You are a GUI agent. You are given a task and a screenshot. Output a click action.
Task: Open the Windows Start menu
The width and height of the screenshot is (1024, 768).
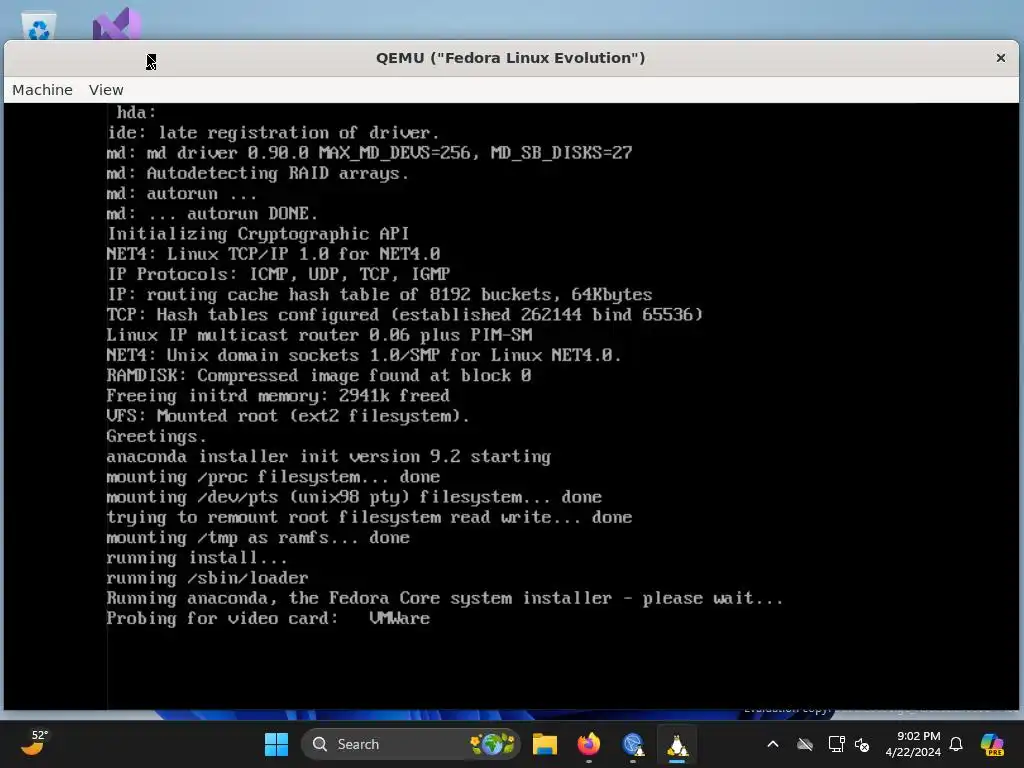[276, 744]
